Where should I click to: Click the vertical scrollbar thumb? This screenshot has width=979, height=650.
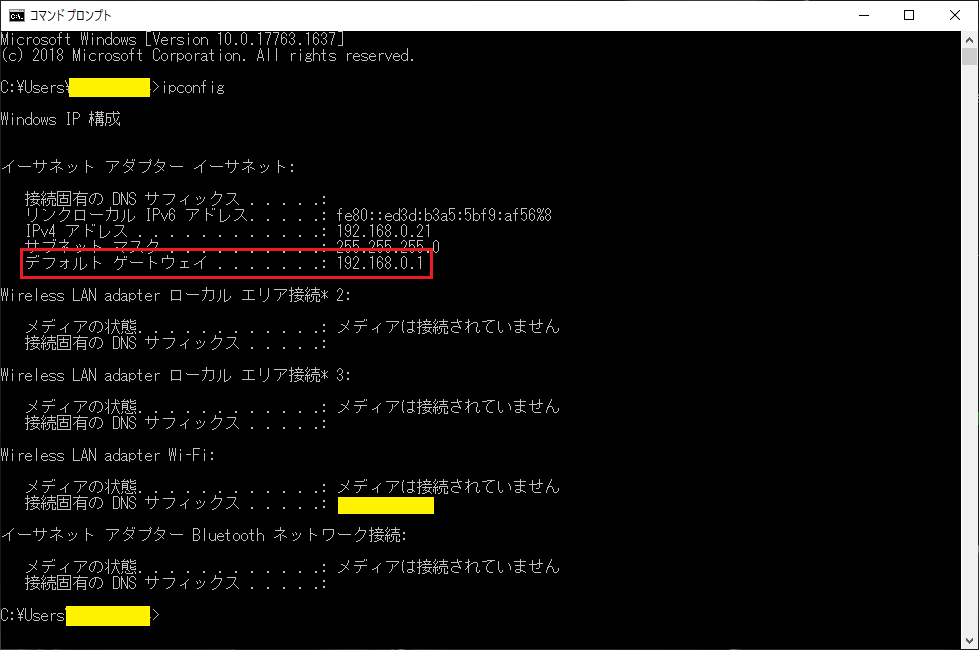point(969,56)
